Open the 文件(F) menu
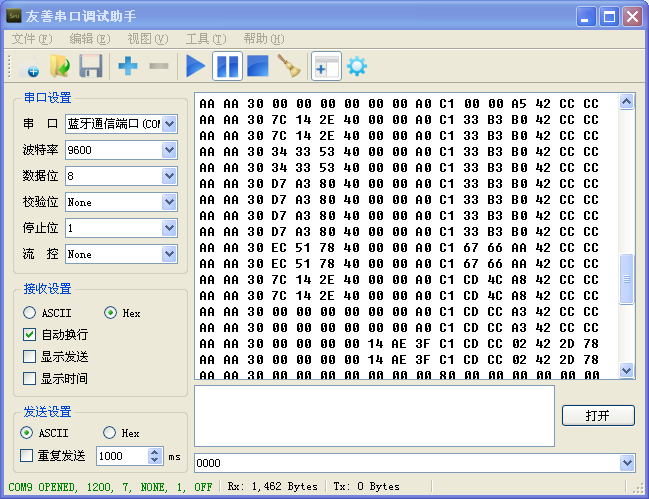 point(31,39)
